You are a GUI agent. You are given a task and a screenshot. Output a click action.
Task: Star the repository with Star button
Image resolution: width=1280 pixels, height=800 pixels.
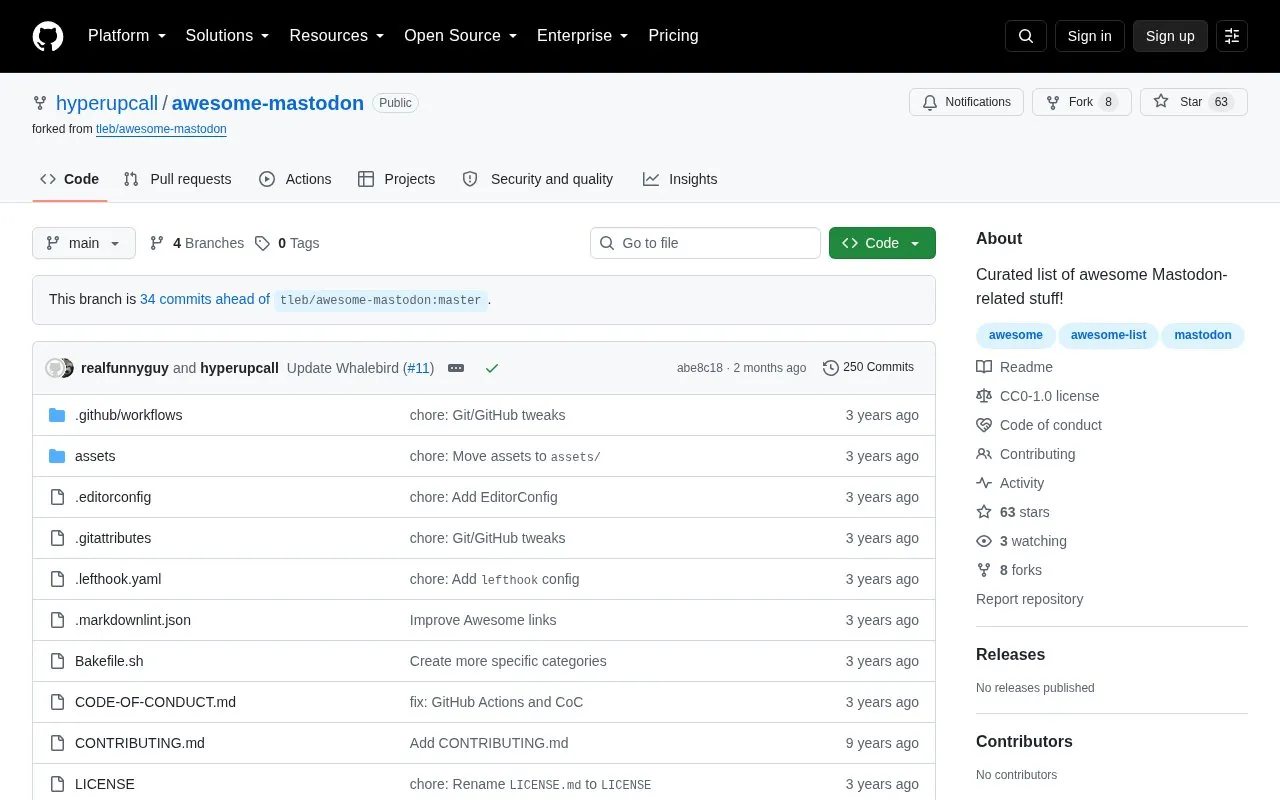click(x=1194, y=102)
